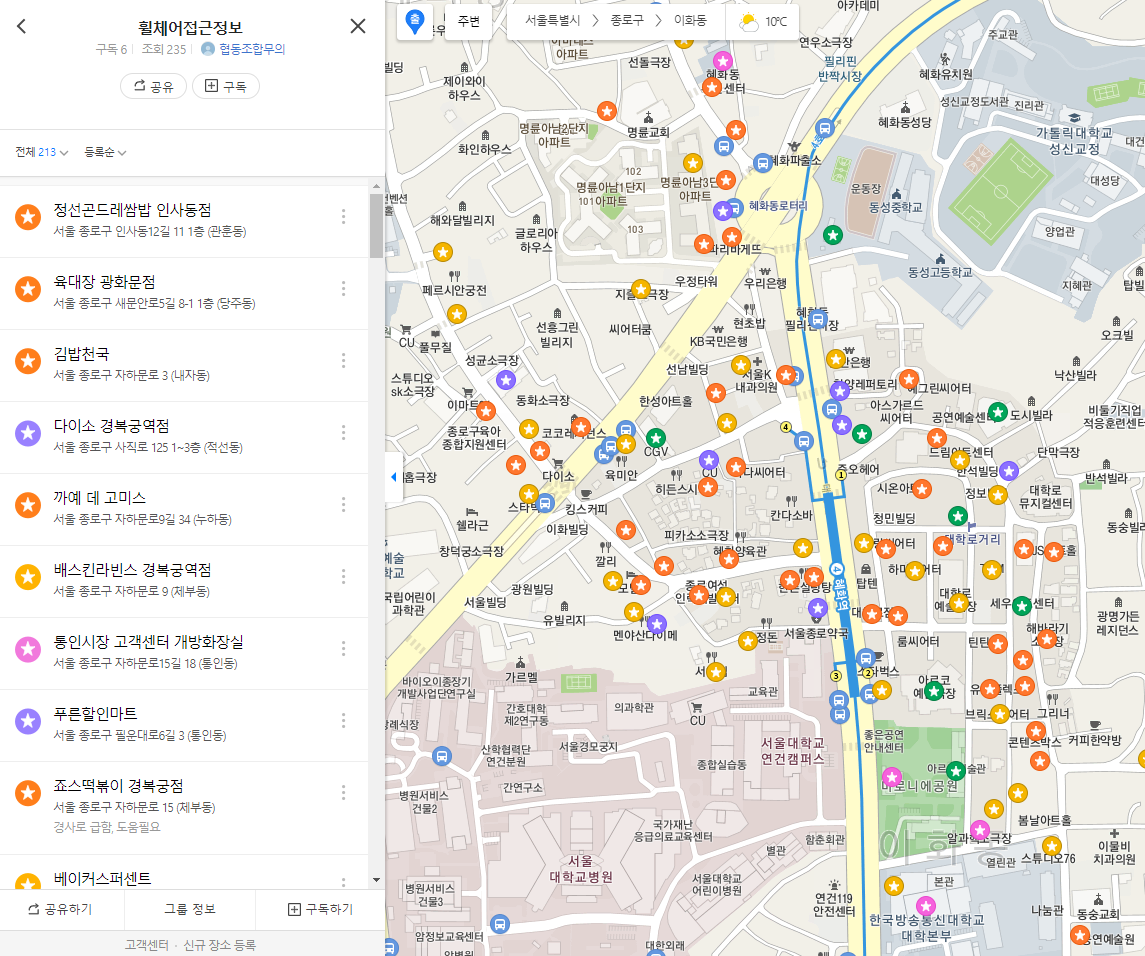Screen dimensions: 1145x956
Task: Go back using the left arrow
Action: [x=21, y=26]
